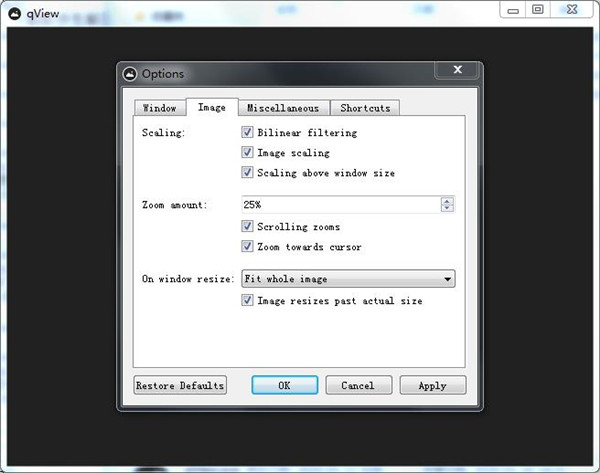Screen dimensions: 600x473
Task: Turn off Scrolling zooms option
Action: (247, 227)
